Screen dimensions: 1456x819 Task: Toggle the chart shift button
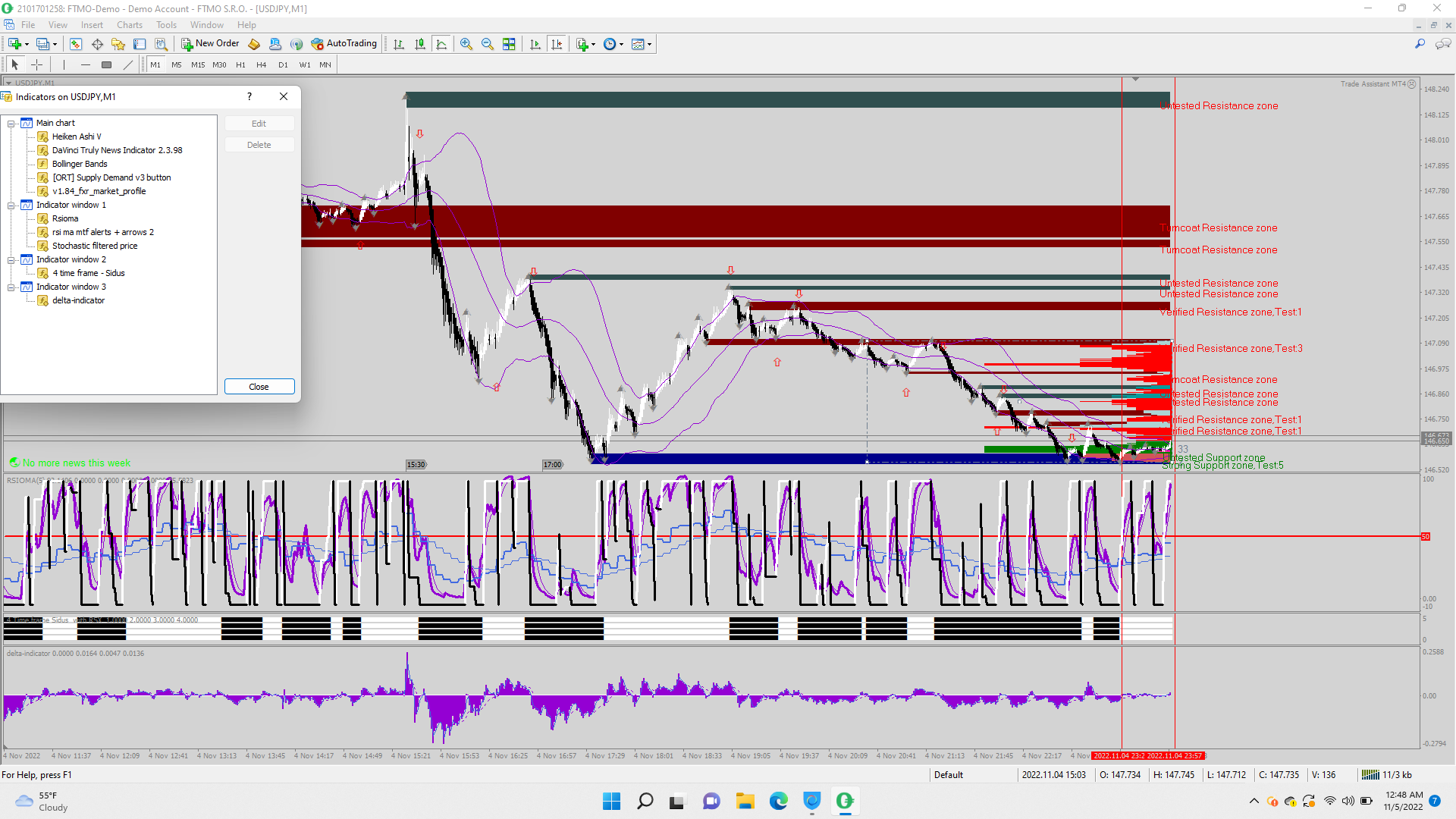557,44
